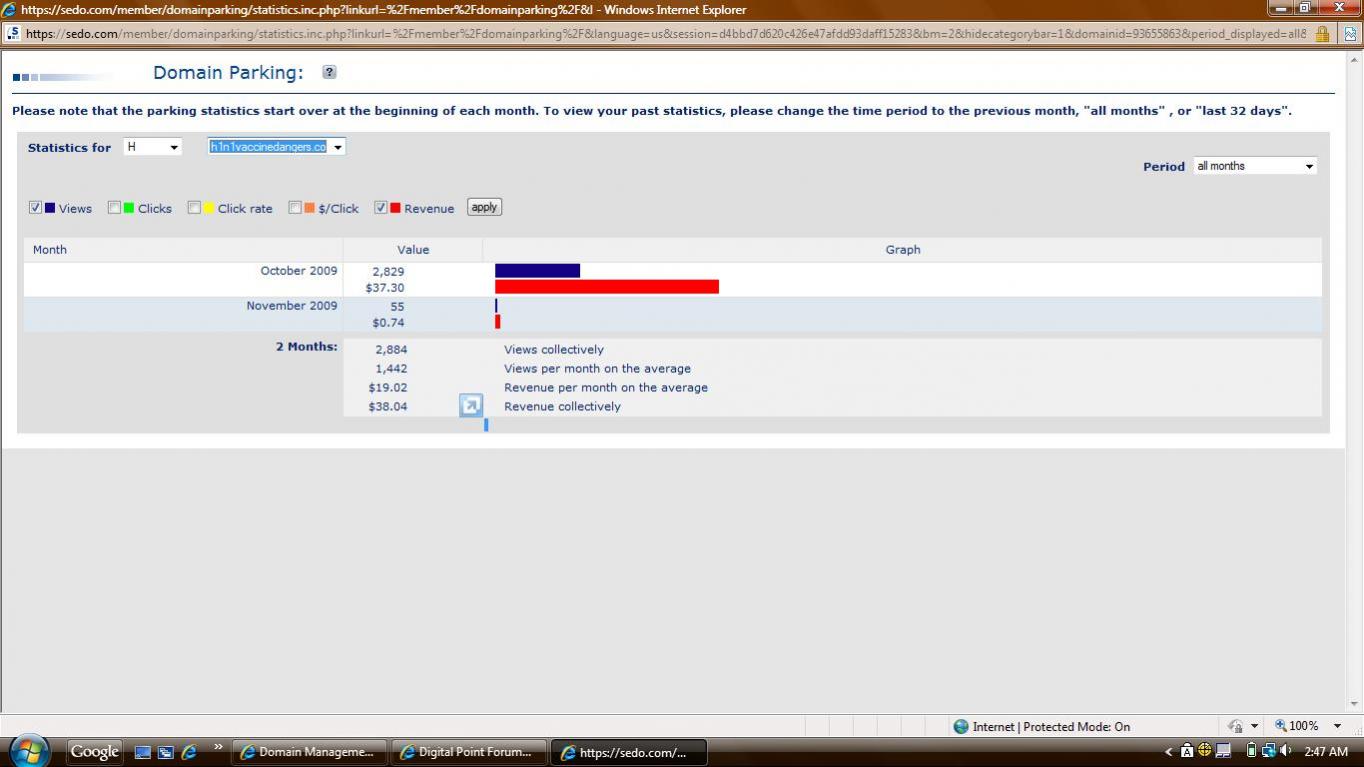
Task: Click the language bar 'A' tray icon
Action: click(1187, 751)
